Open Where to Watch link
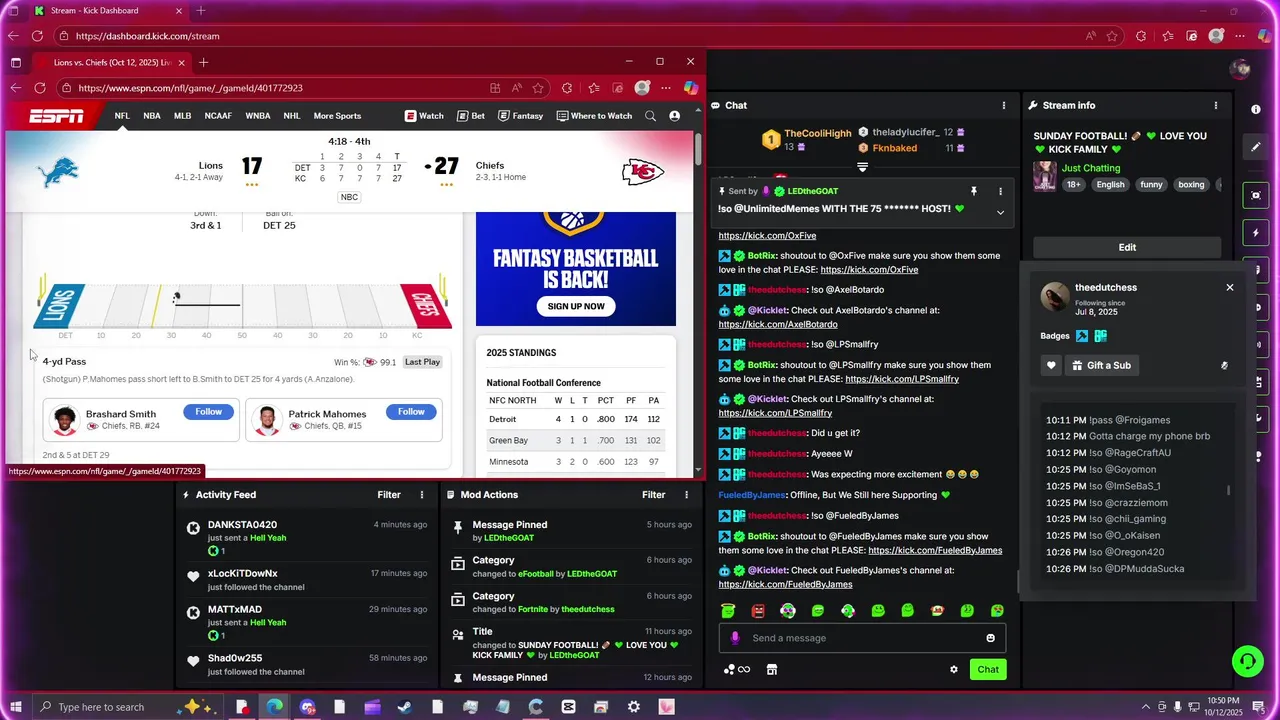The height and width of the screenshot is (720, 1280). (x=594, y=116)
